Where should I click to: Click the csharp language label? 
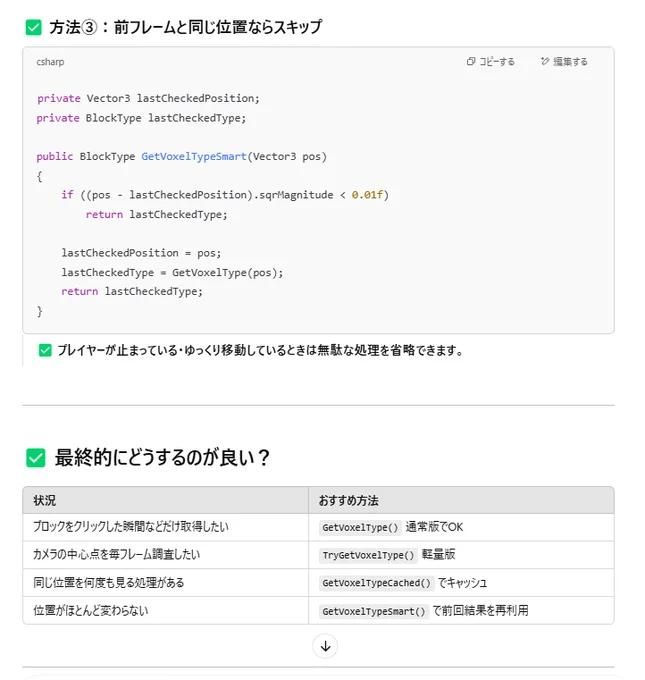50,62
